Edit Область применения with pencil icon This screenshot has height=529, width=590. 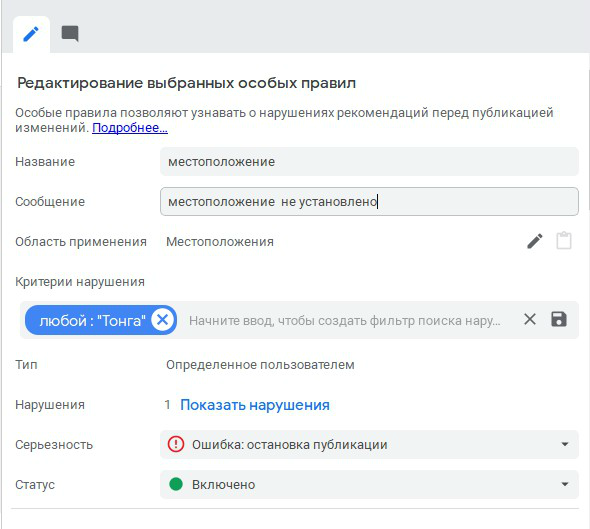point(535,241)
